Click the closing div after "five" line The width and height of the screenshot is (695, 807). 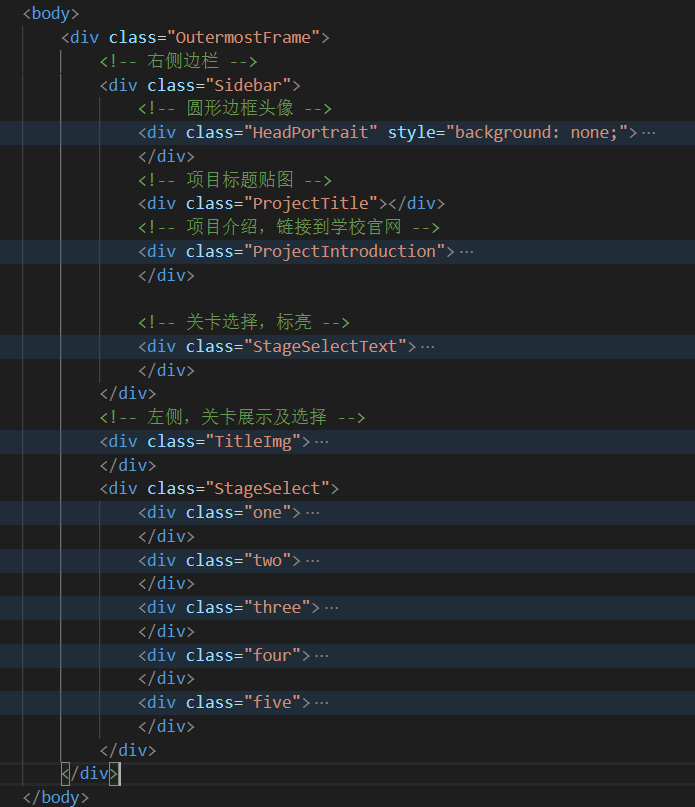click(x=166, y=727)
